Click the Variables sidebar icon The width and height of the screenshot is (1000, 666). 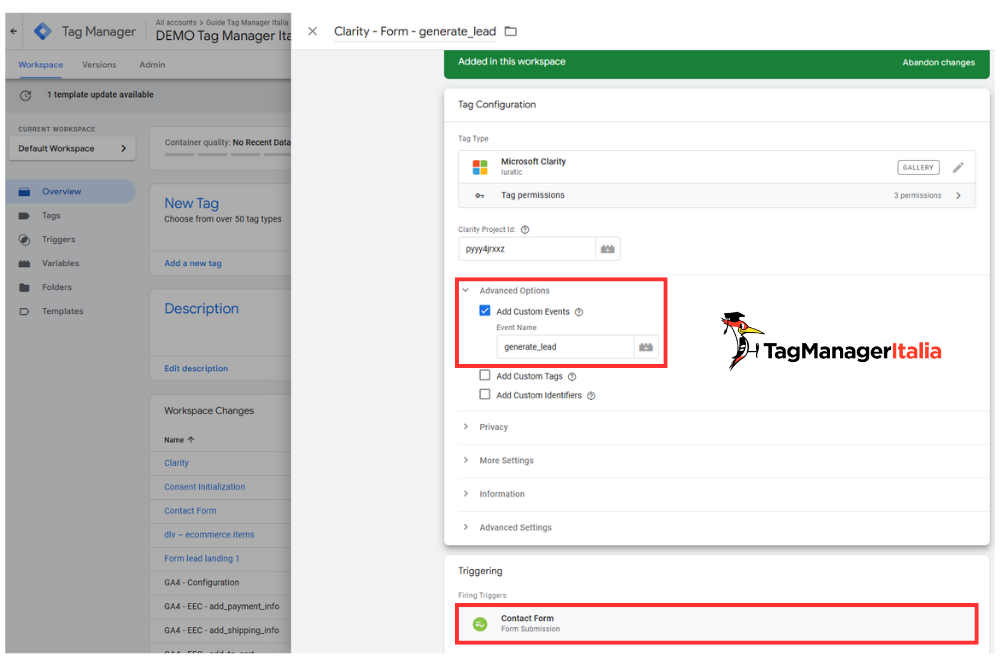(x=24, y=263)
